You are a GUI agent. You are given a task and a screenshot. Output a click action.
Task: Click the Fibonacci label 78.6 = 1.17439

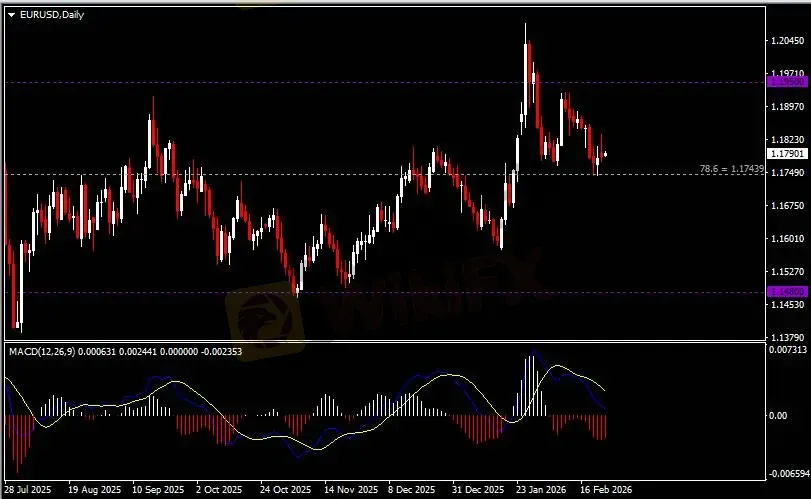coord(731,169)
